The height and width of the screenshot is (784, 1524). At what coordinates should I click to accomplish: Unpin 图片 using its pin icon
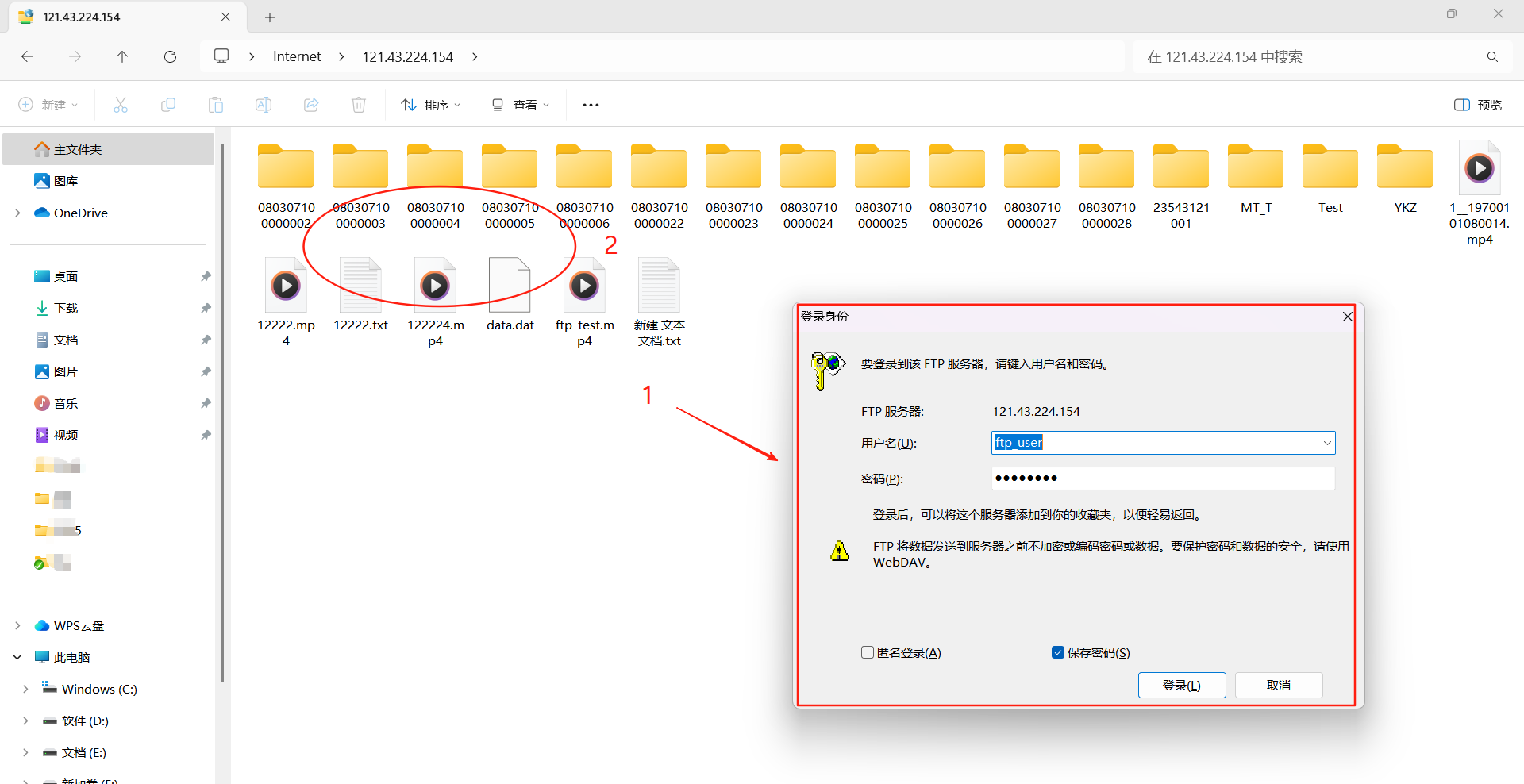click(206, 371)
